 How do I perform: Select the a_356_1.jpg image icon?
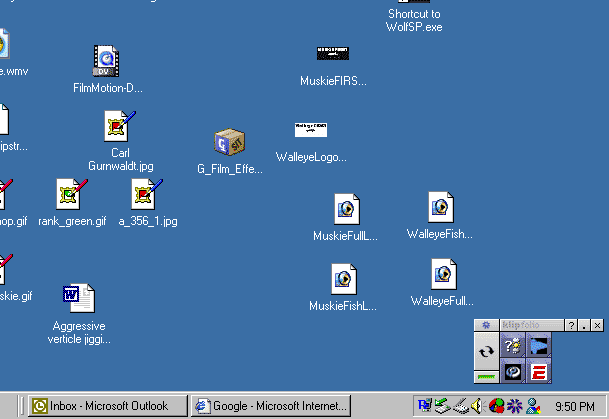(x=147, y=195)
